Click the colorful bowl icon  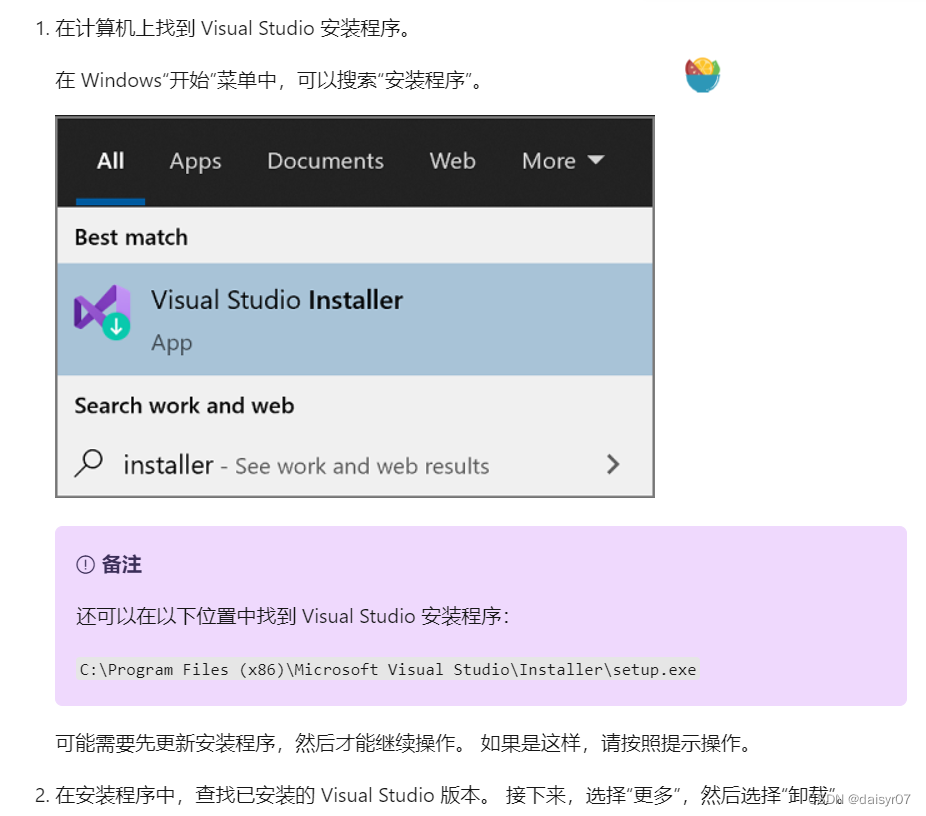pyautogui.click(x=703, y=75)
